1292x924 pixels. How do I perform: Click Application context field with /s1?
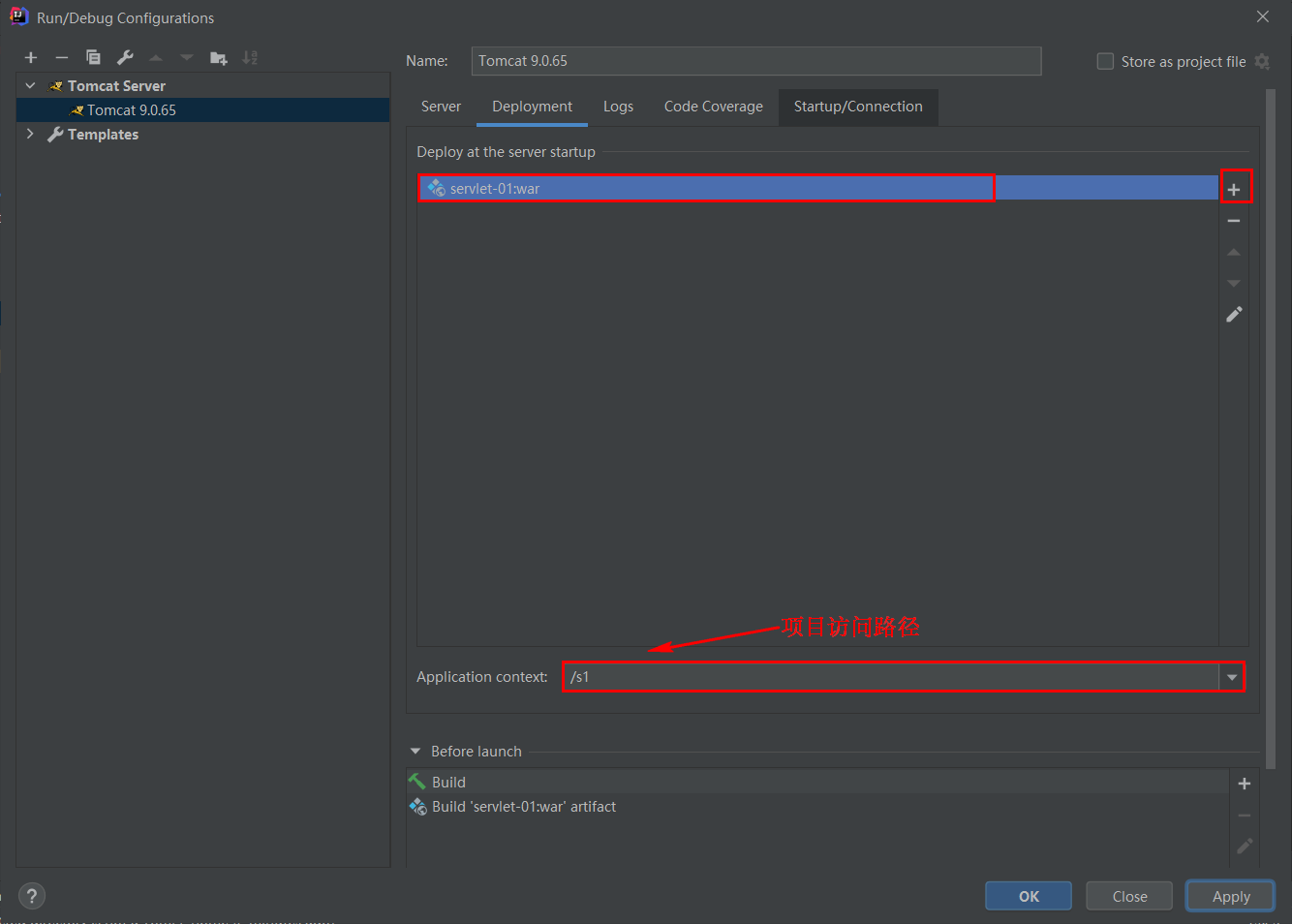(890, 677)
